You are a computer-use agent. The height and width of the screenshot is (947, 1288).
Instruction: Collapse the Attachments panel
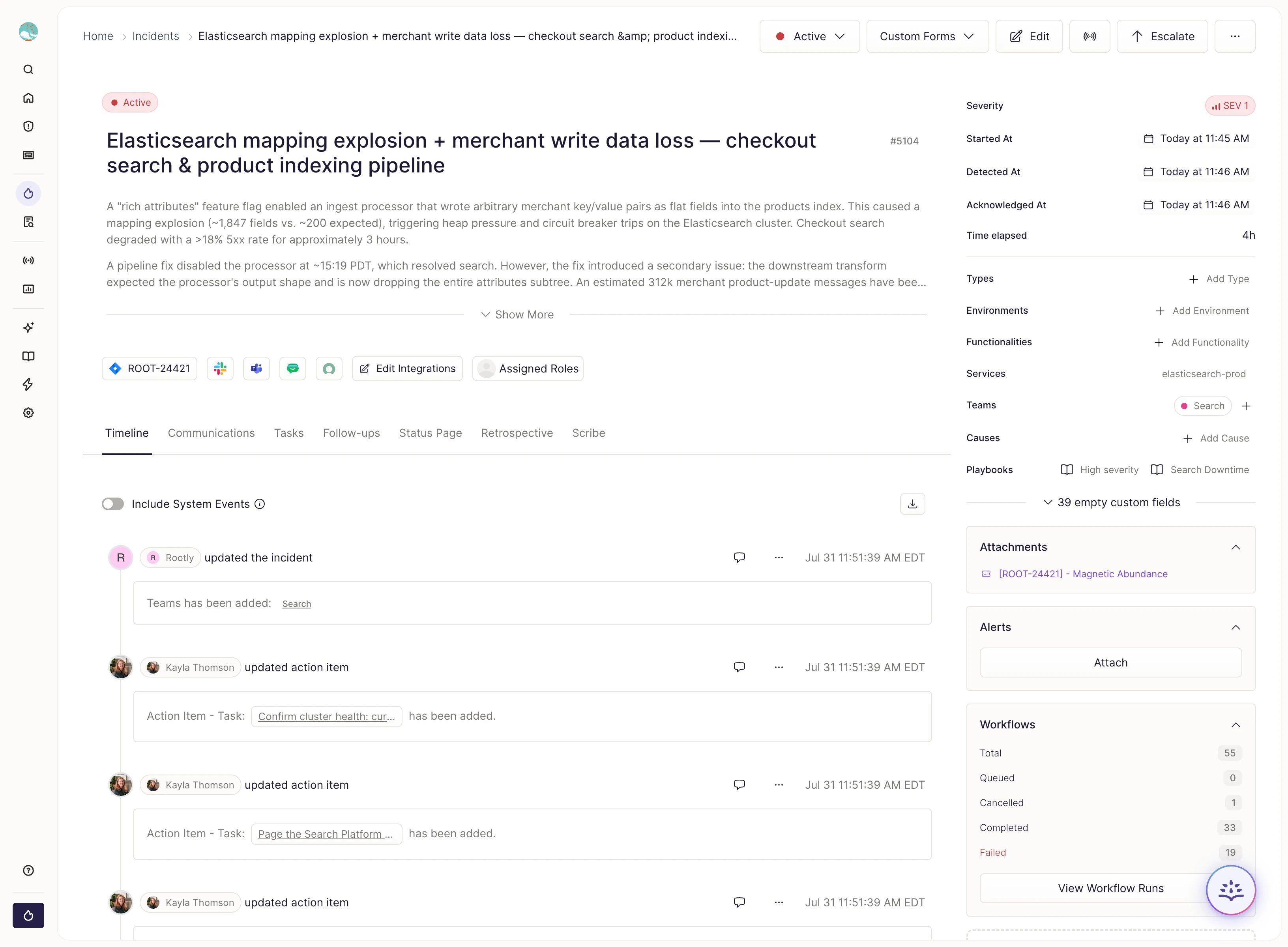pos(1236,547)
